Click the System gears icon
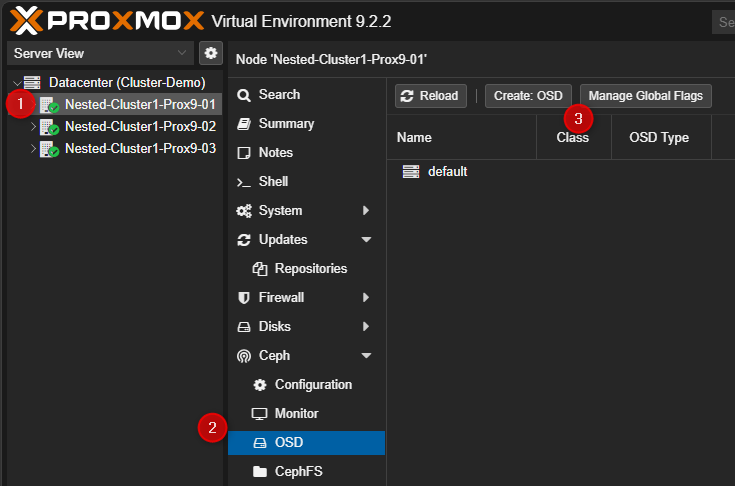Viewport: 735px width, 486px height. (244, 211)
